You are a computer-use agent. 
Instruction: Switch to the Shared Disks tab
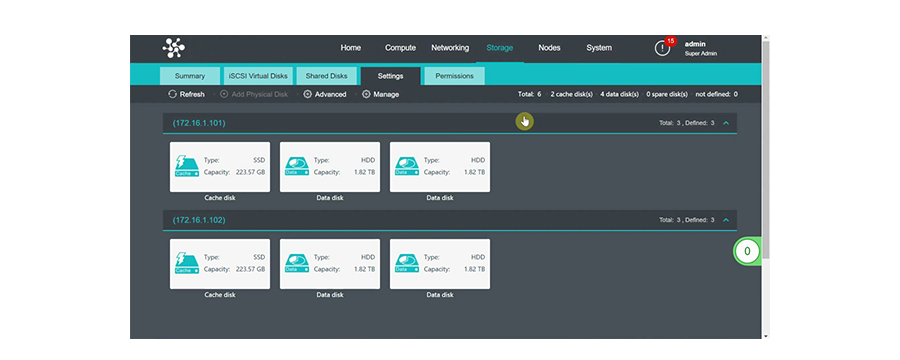click(x=326, y=76)
